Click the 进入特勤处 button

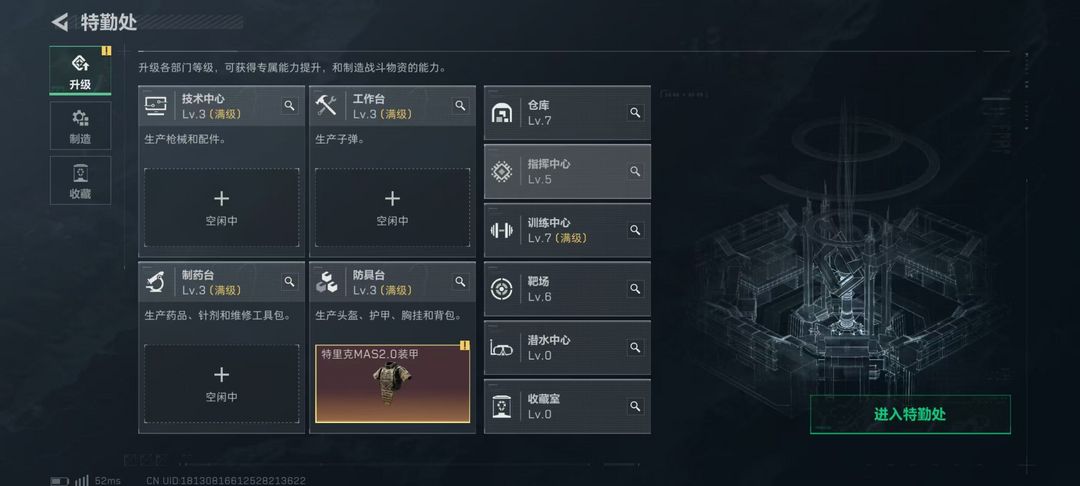click(910, 414)
